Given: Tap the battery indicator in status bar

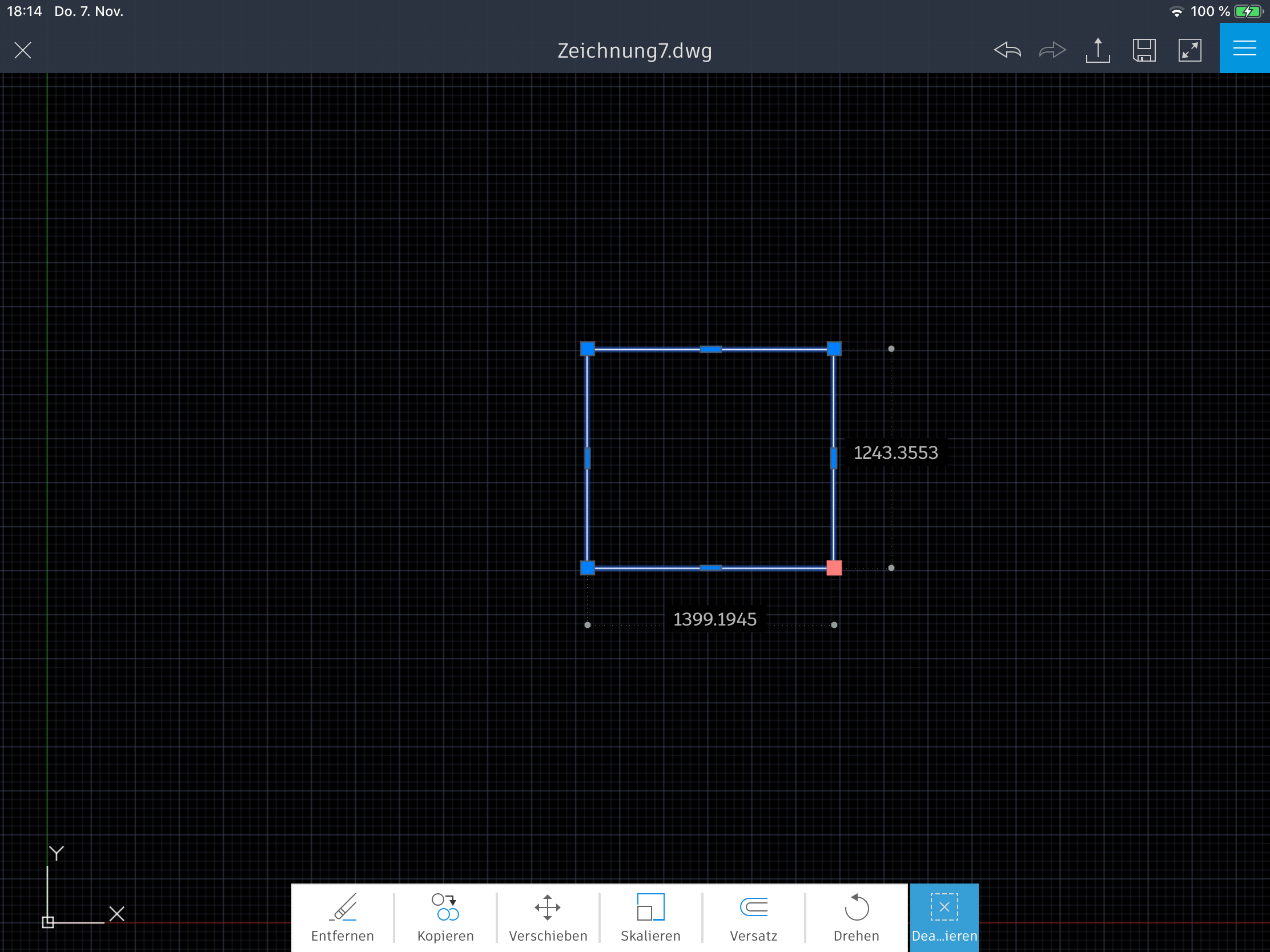Looking at the screenshot, I should [x=1249, y=11].
